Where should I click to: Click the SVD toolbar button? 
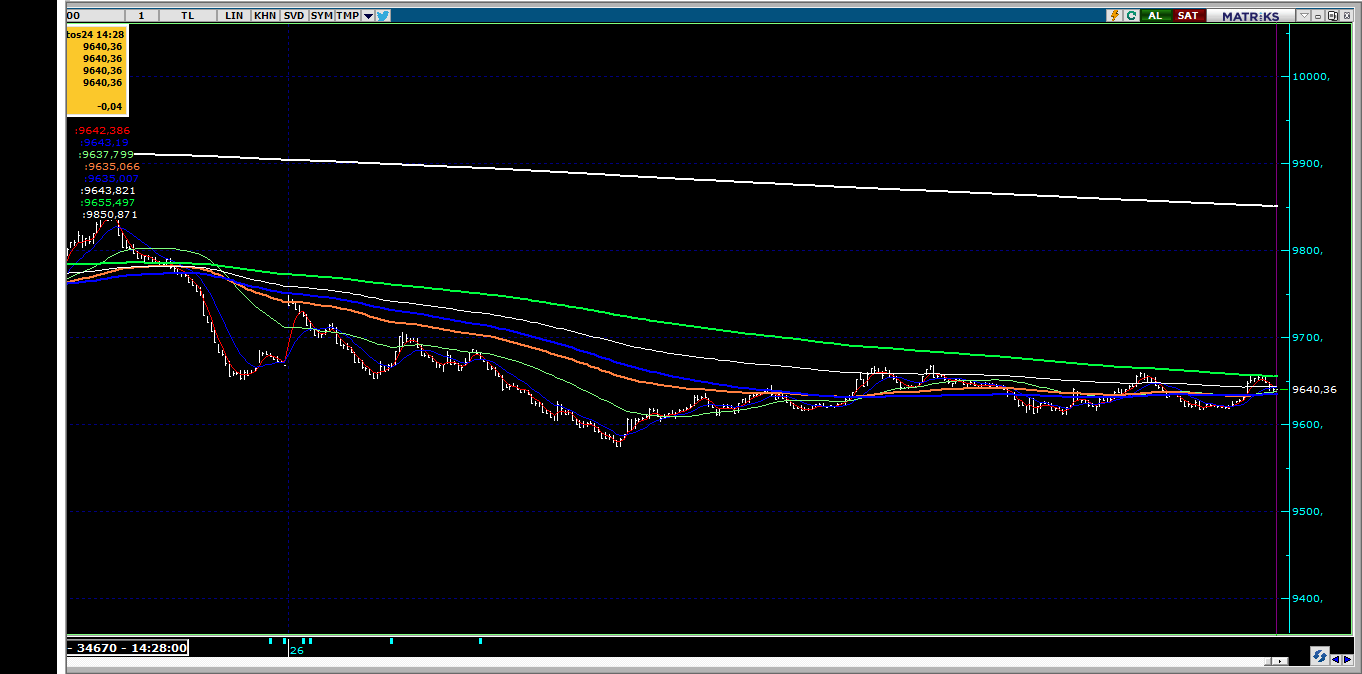(294, 15)
